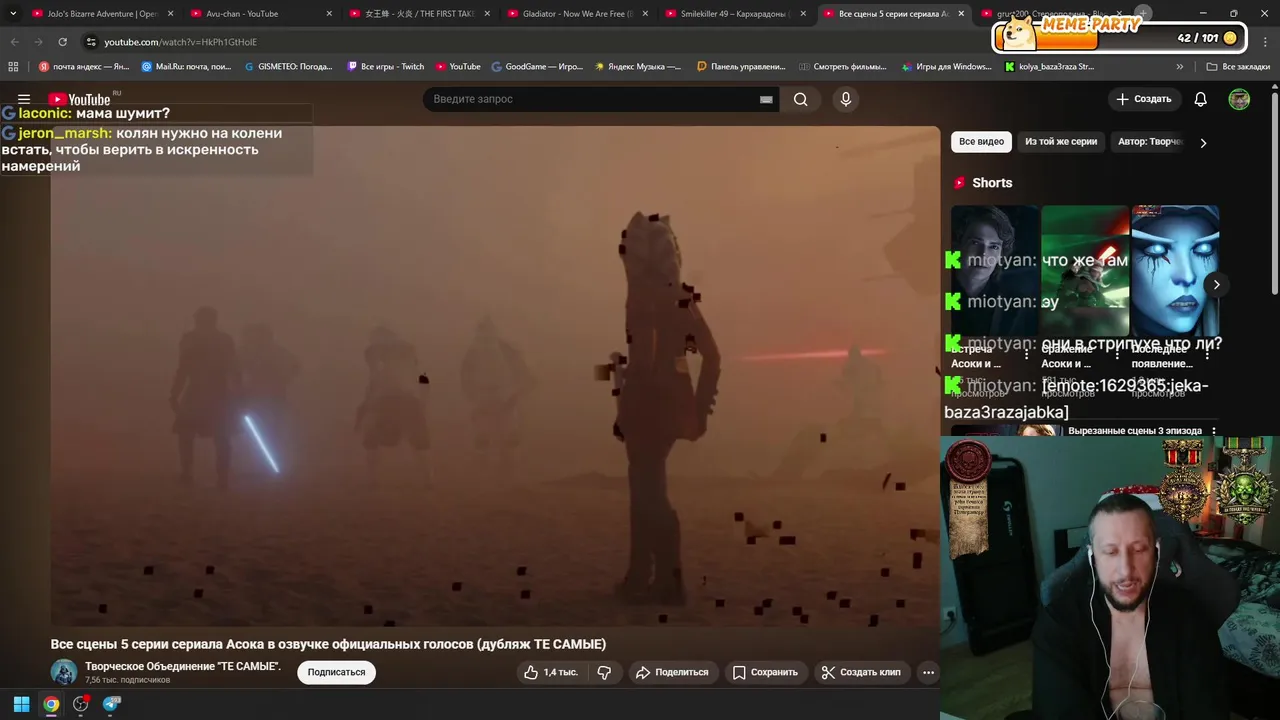The height and width of the screenshot is (720, 1280).
Task: Open Смотреть фильмы bookmark
Action: [x=843, y=67]
